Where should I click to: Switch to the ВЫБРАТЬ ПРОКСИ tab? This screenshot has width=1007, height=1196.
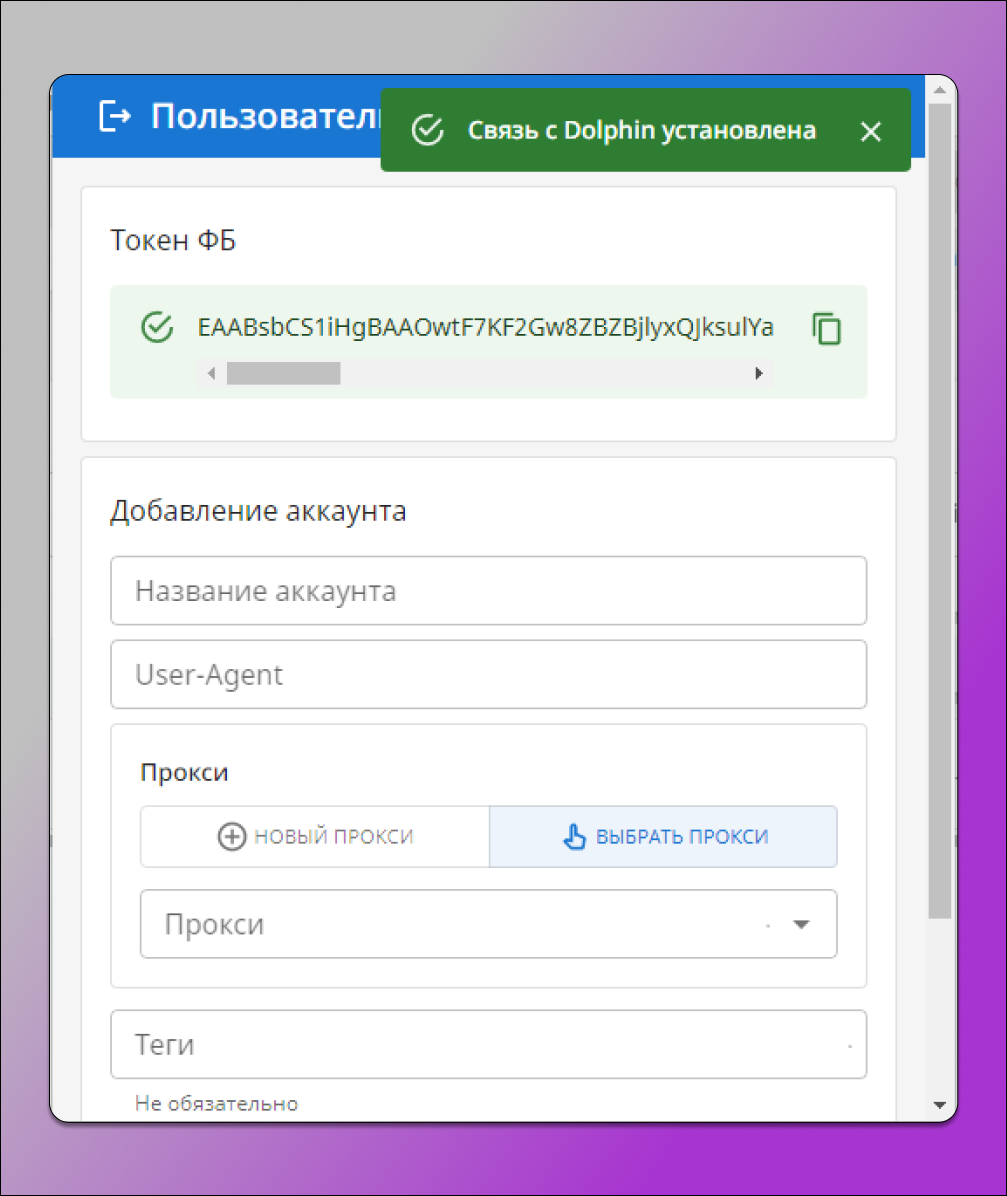663,836
